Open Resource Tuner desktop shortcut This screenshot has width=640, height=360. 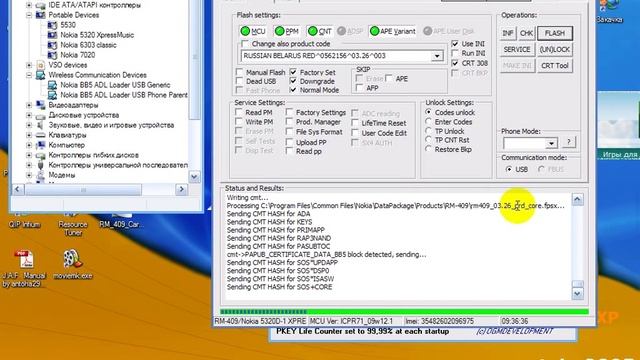73,224
